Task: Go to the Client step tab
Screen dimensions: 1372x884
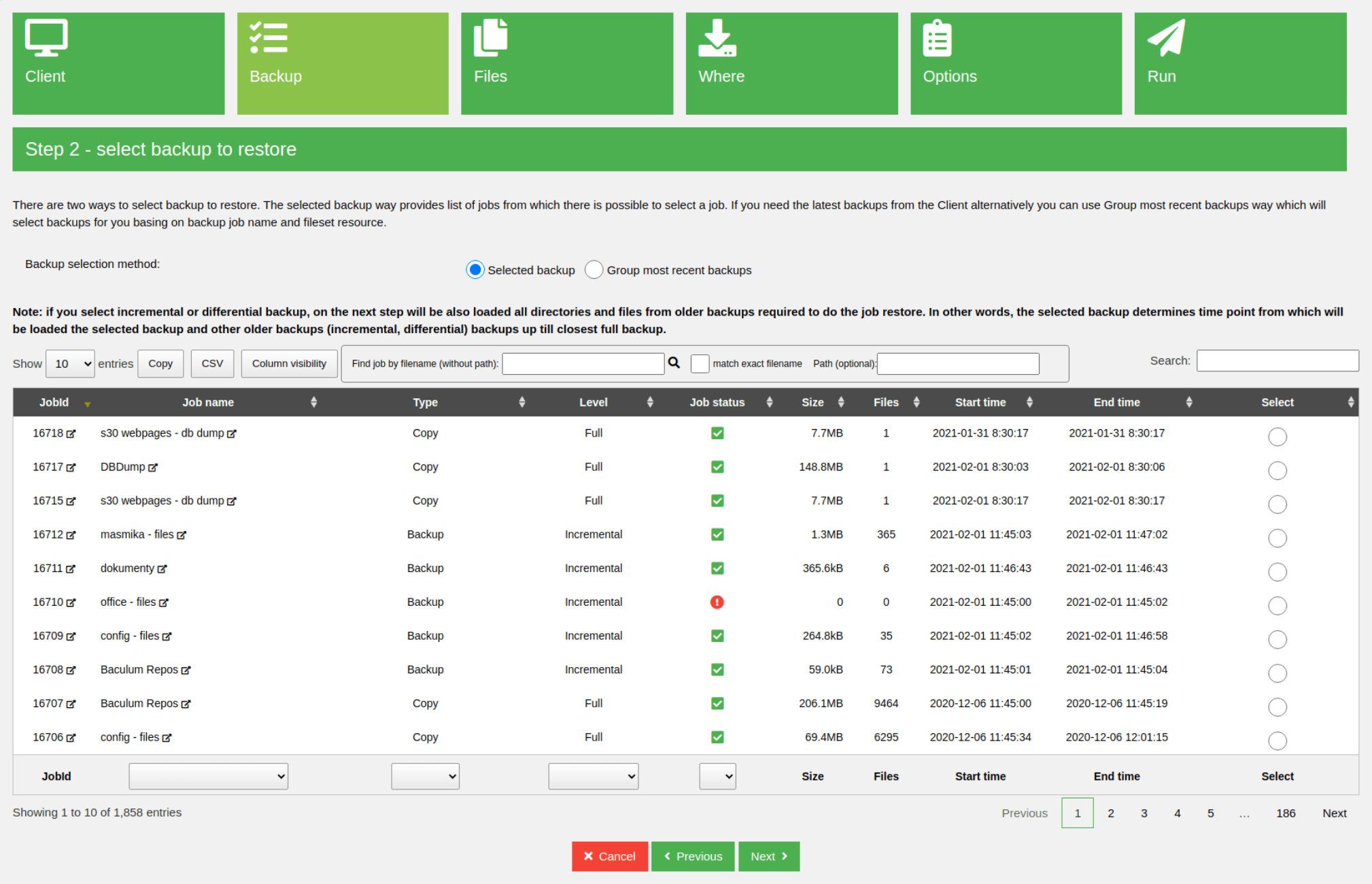Action: (x=118, y=63)
